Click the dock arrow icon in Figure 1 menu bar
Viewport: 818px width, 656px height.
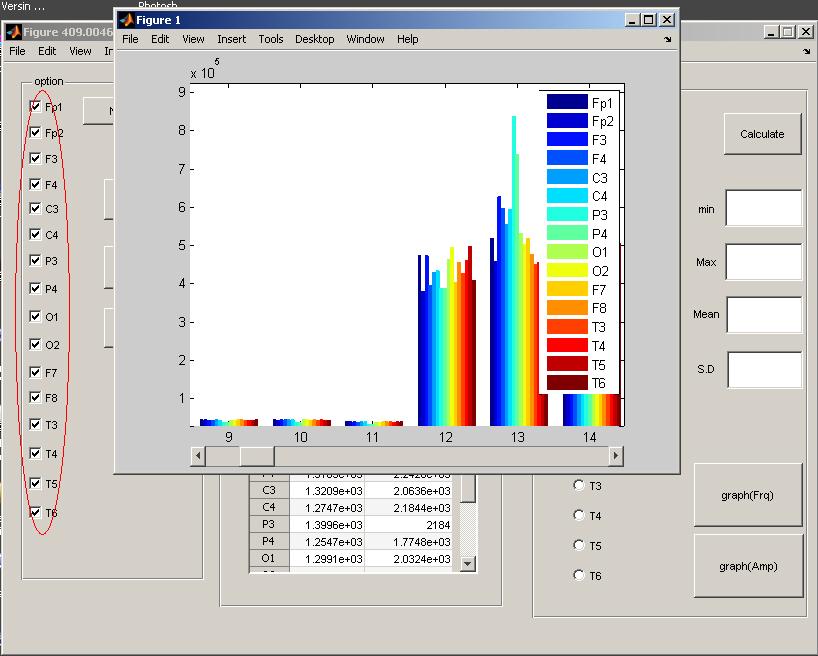point(668,39)
